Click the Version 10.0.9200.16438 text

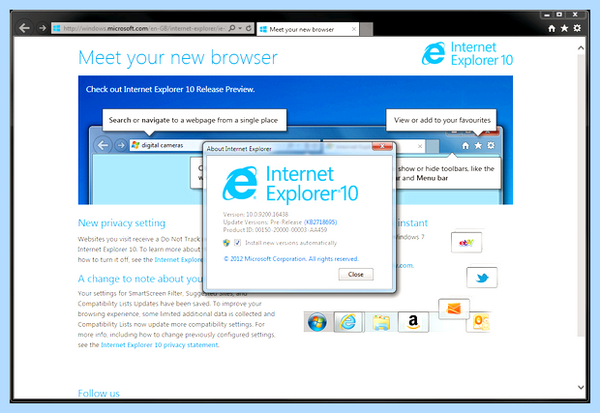(x=256, y=214)
